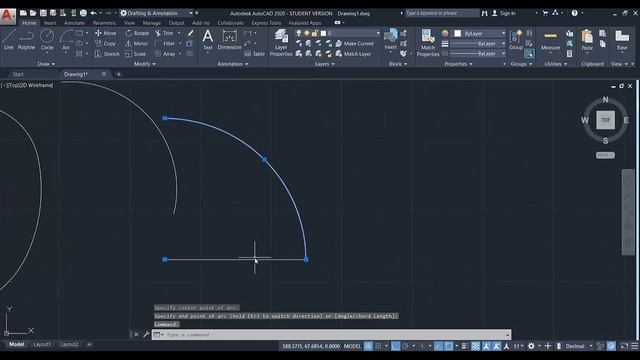Expand the Properties panel

(x=458, y=64)
